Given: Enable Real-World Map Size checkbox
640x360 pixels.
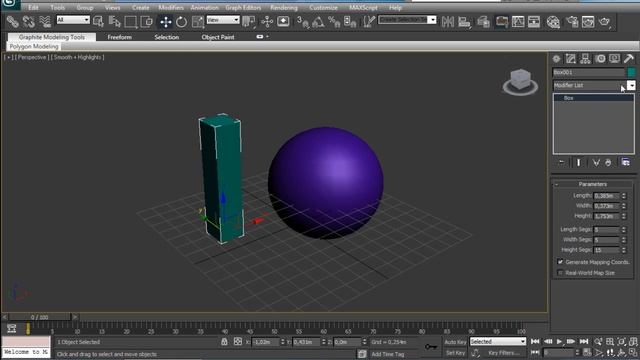Looking at the screenshot, I should (x=560, y=273).
